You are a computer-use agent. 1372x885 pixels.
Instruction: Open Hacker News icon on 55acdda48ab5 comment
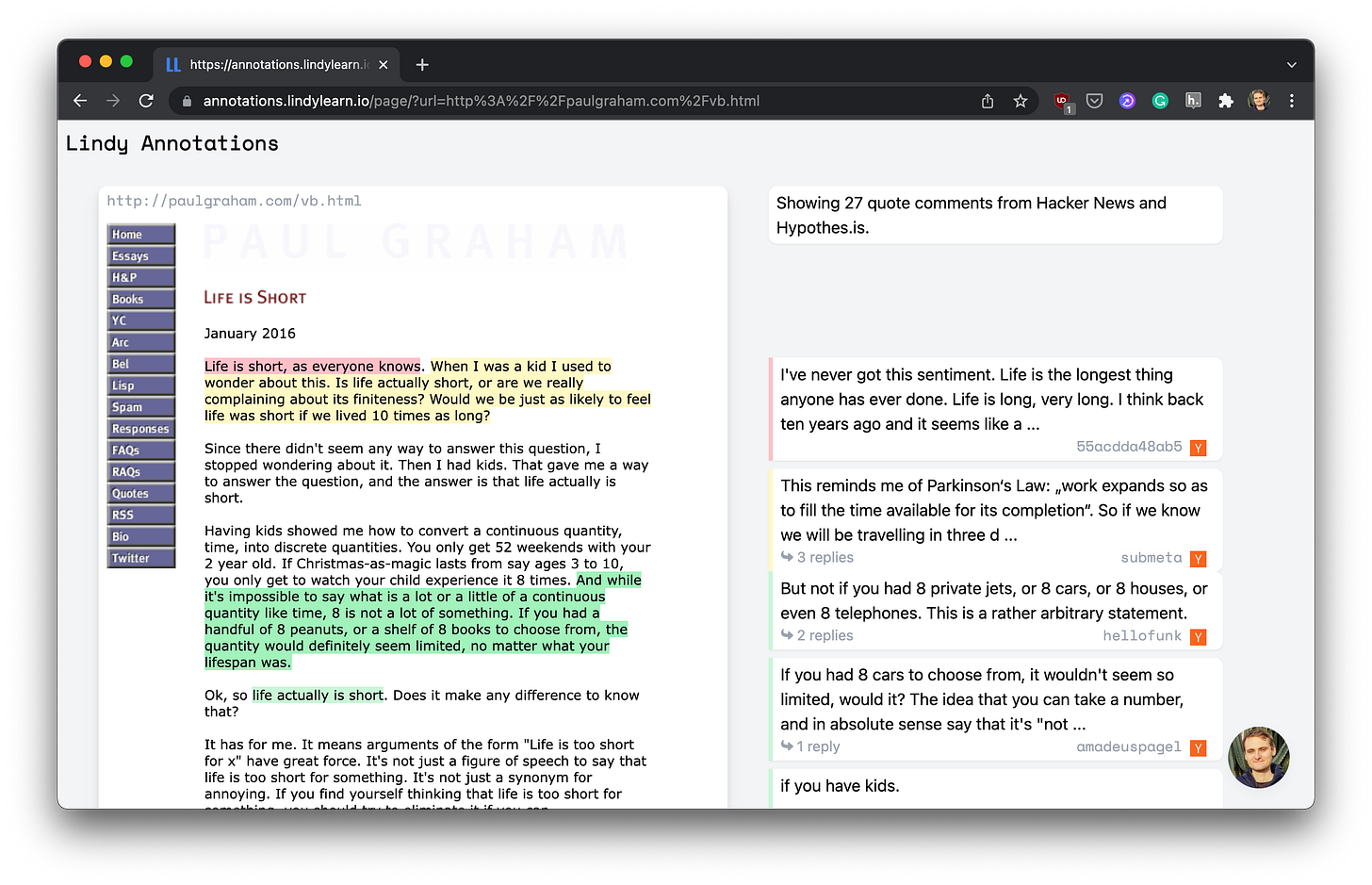click(1198, 448)
